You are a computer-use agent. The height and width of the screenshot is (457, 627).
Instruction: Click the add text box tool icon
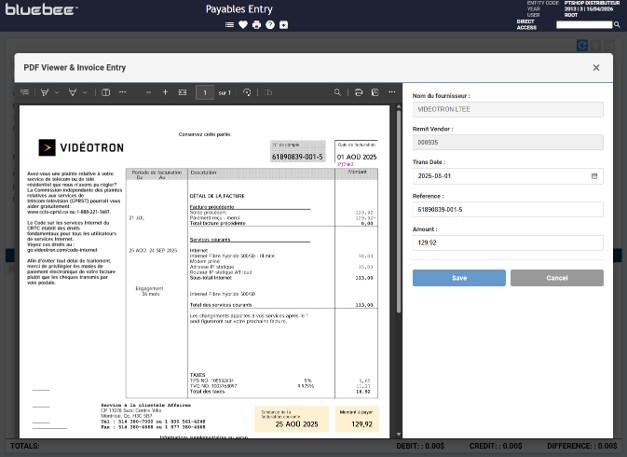[x=106, y=92]
